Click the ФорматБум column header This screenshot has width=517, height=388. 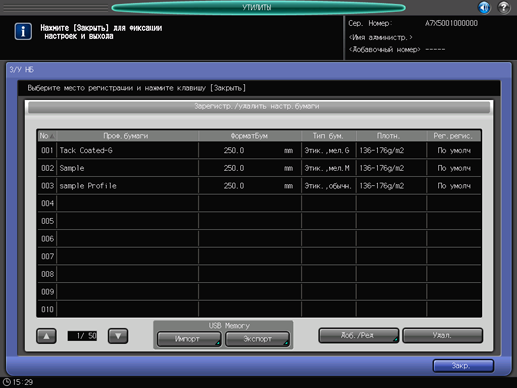point(250,136)
